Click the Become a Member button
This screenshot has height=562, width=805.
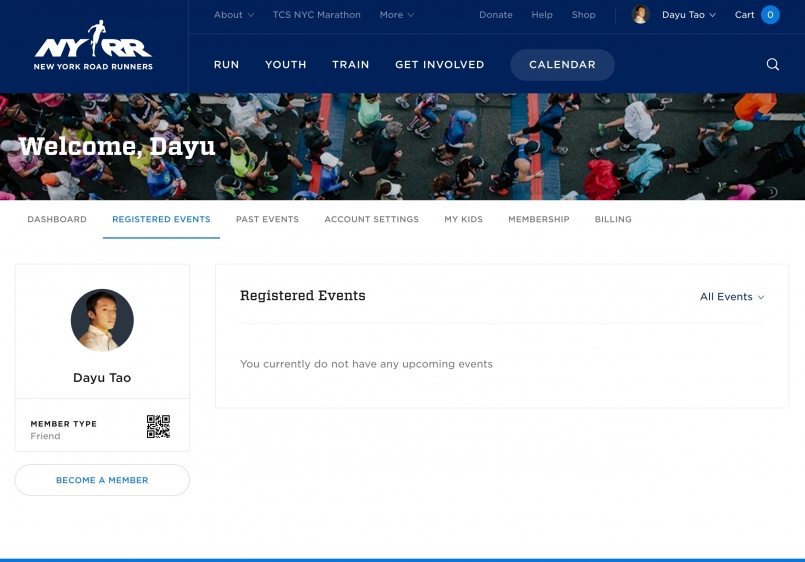[x=102, y=480]
